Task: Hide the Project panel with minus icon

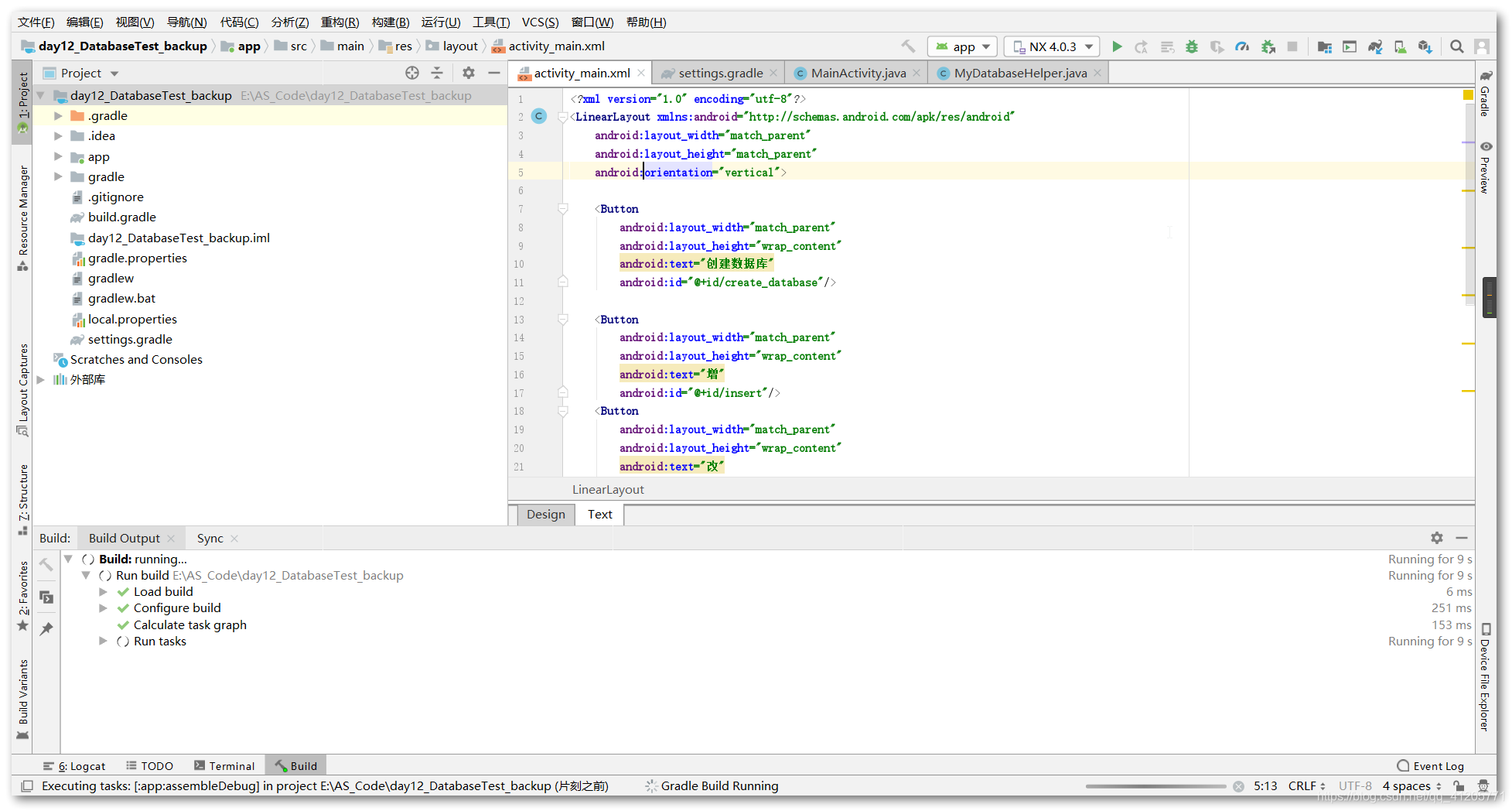Action: pos(494,73)
